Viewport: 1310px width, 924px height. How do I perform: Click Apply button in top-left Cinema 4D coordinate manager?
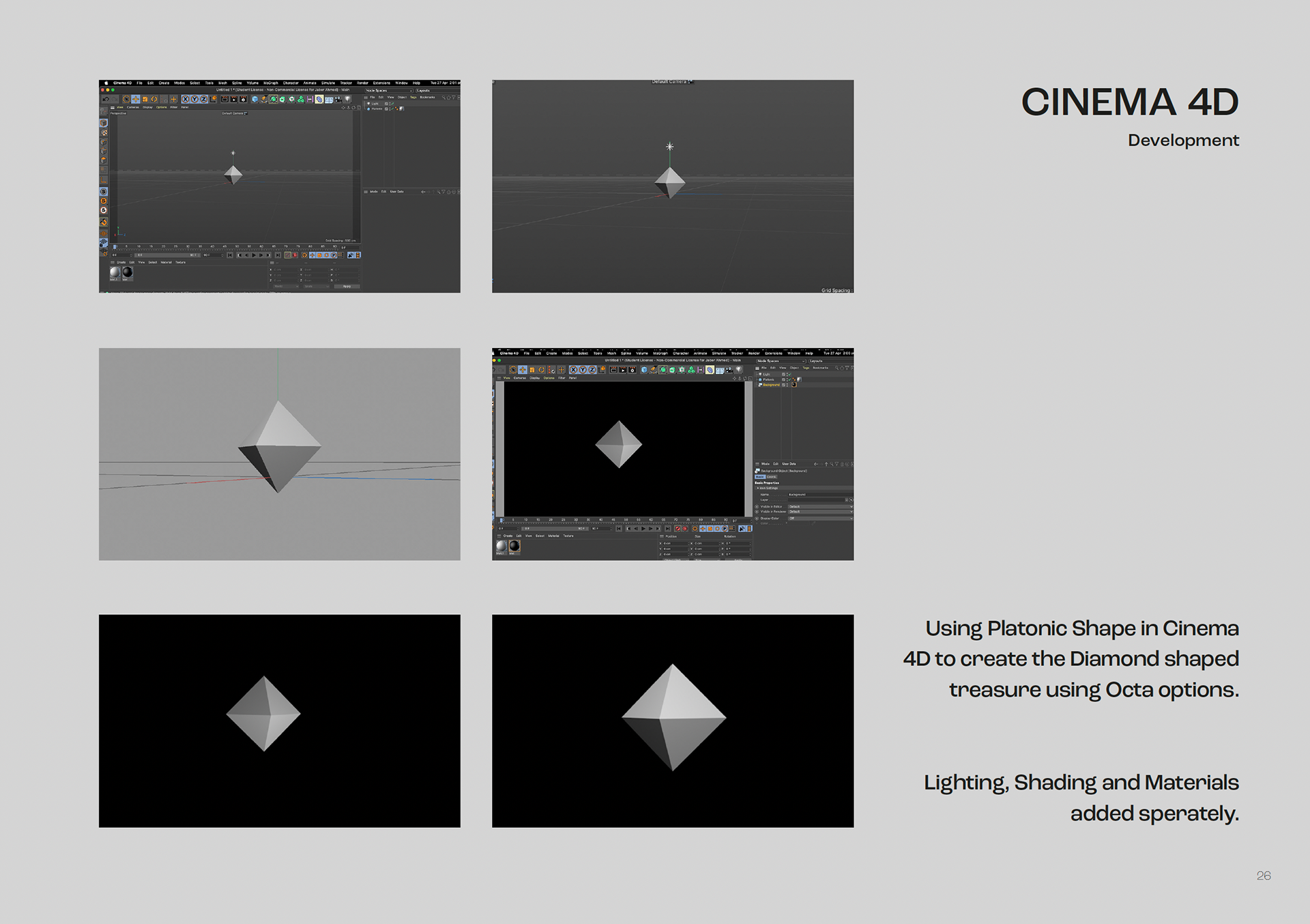347,287
